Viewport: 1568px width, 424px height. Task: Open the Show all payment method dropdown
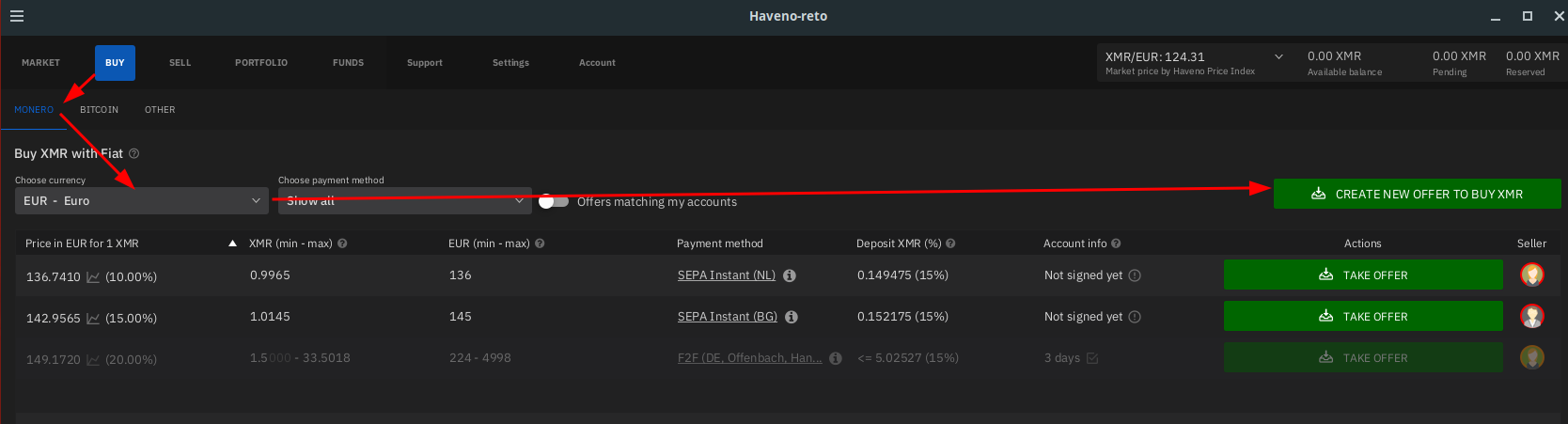coord(405,200)
